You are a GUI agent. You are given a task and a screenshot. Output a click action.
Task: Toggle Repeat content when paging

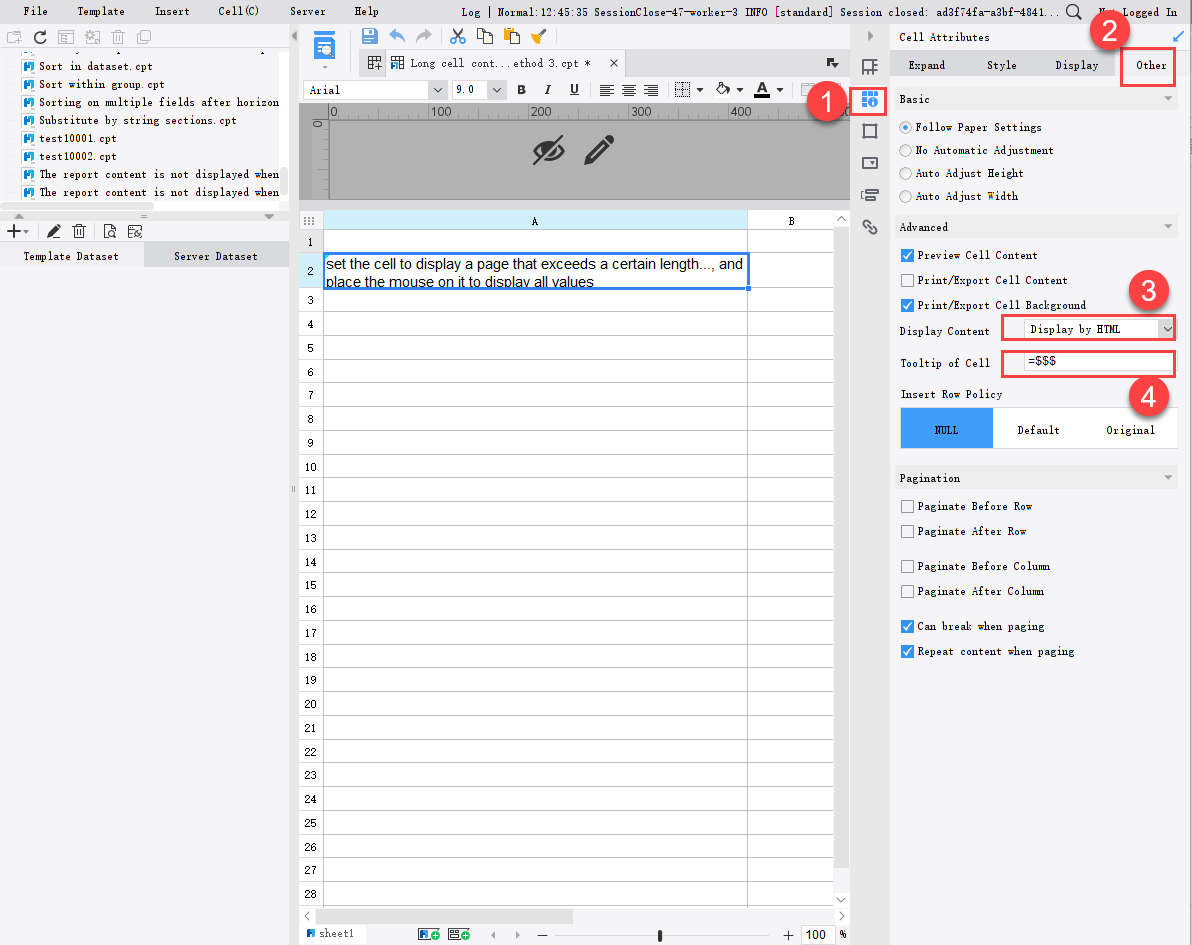(x=907, y=652)
